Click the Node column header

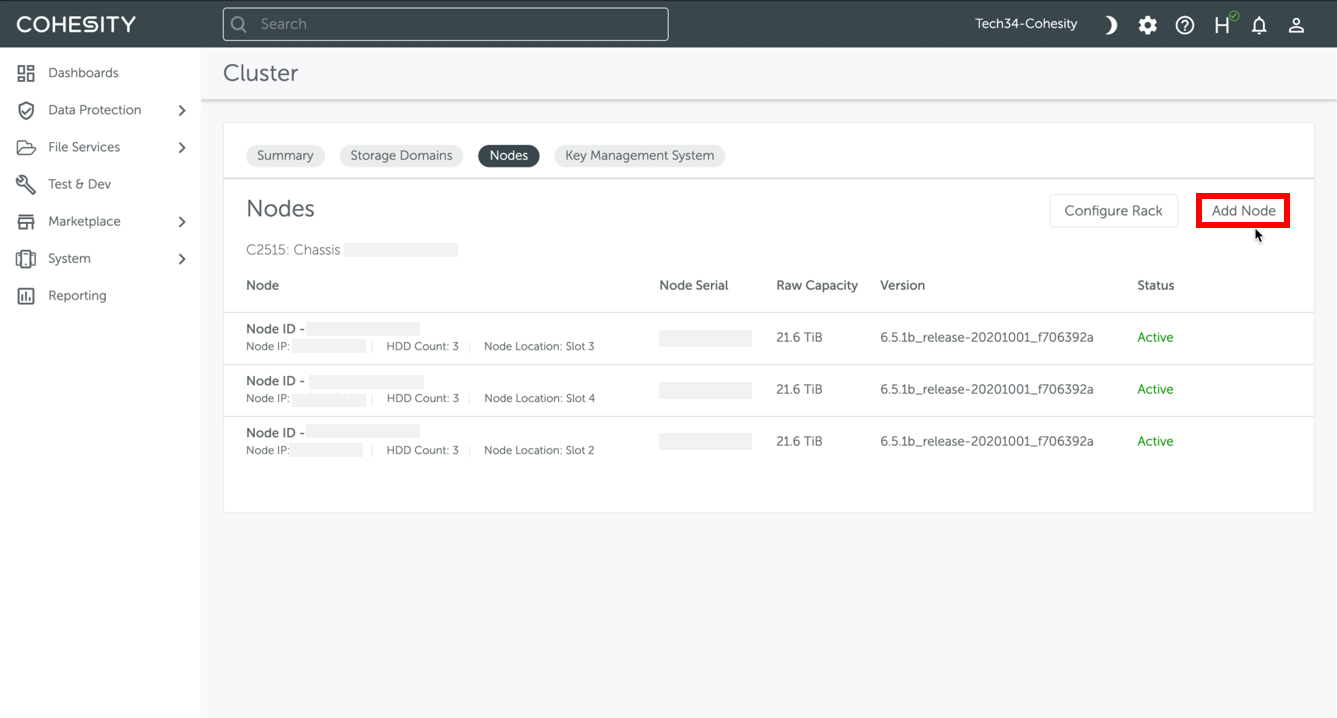[262, 286]
